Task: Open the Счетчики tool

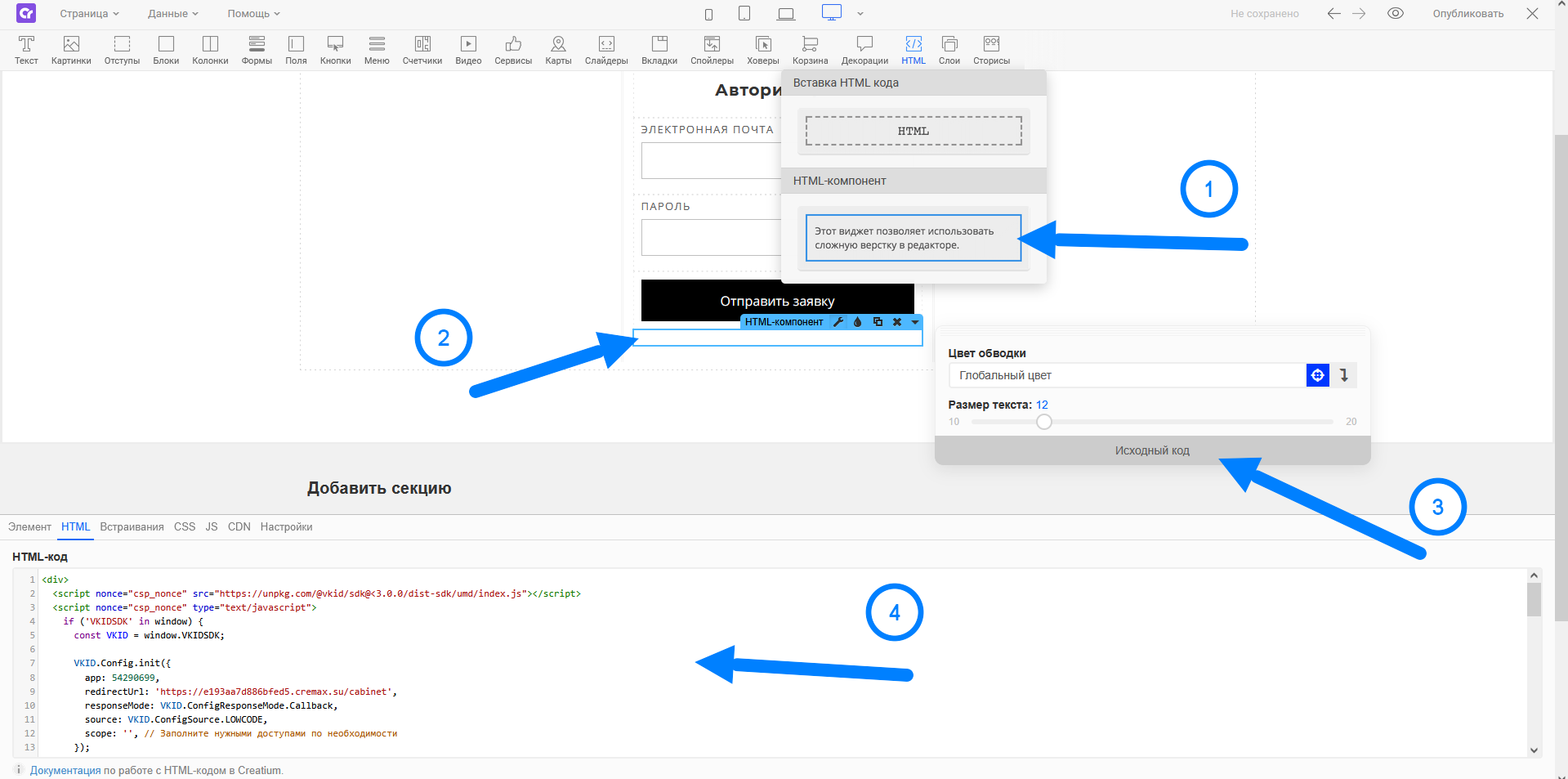Action: tap(422, 49)
